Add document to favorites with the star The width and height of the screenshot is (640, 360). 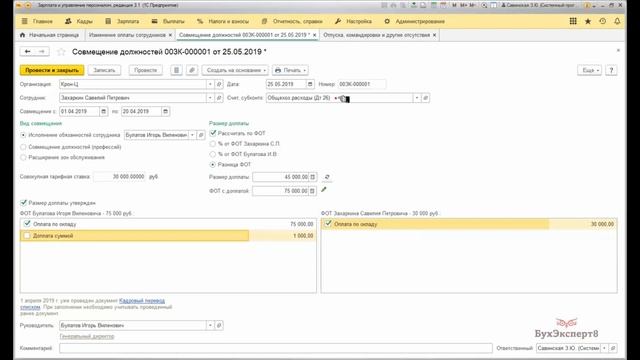tap(61, 52)
